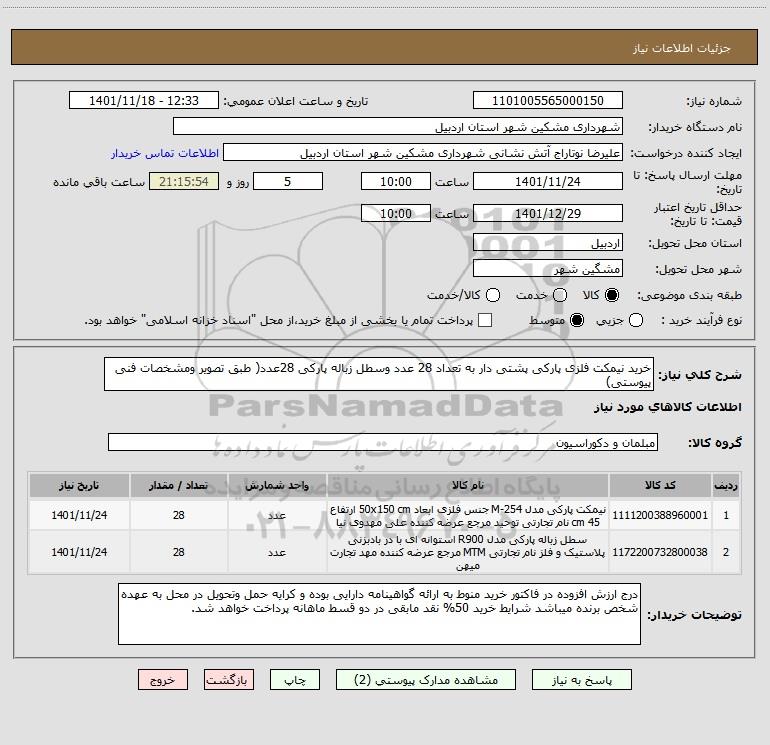Click product code 1172200732800038
Viewport: 770px width, 745px height.
coord(660,552)
